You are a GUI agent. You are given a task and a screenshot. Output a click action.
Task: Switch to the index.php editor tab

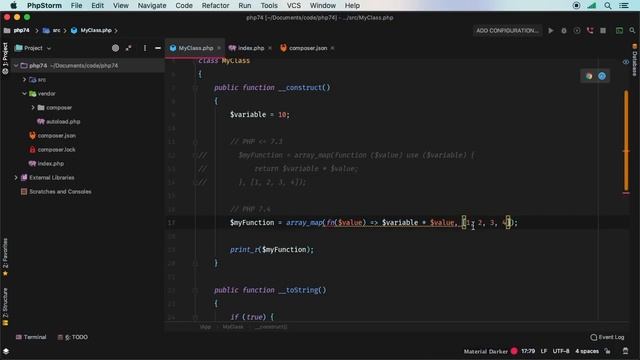pyautogui.click(x=251, y=48)
